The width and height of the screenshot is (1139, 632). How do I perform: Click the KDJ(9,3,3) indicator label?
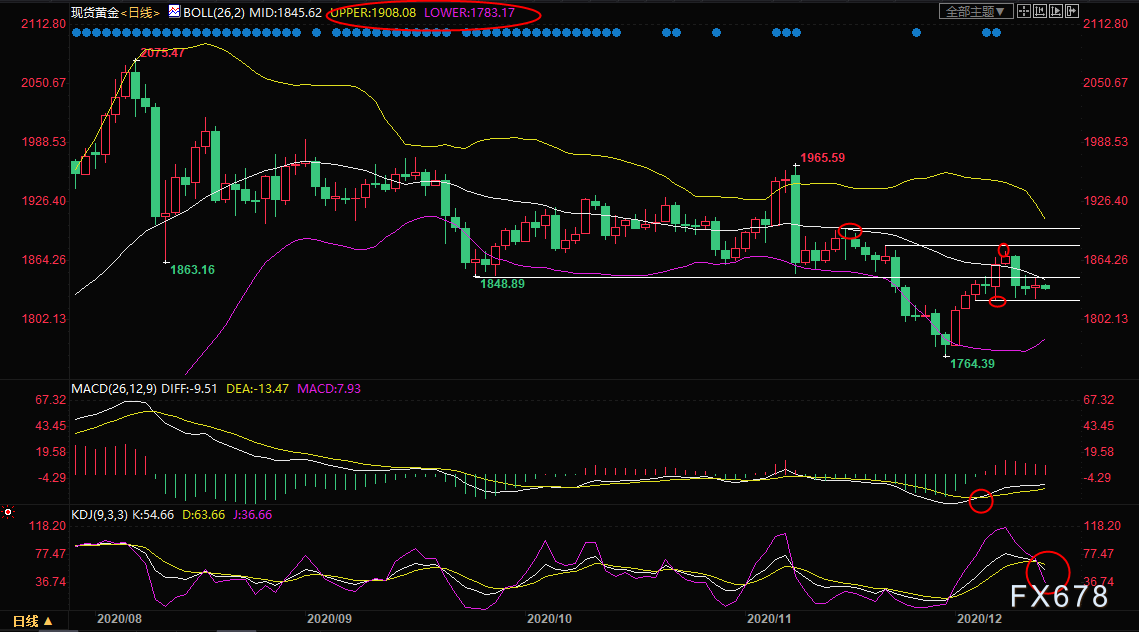tap(100, 514)
